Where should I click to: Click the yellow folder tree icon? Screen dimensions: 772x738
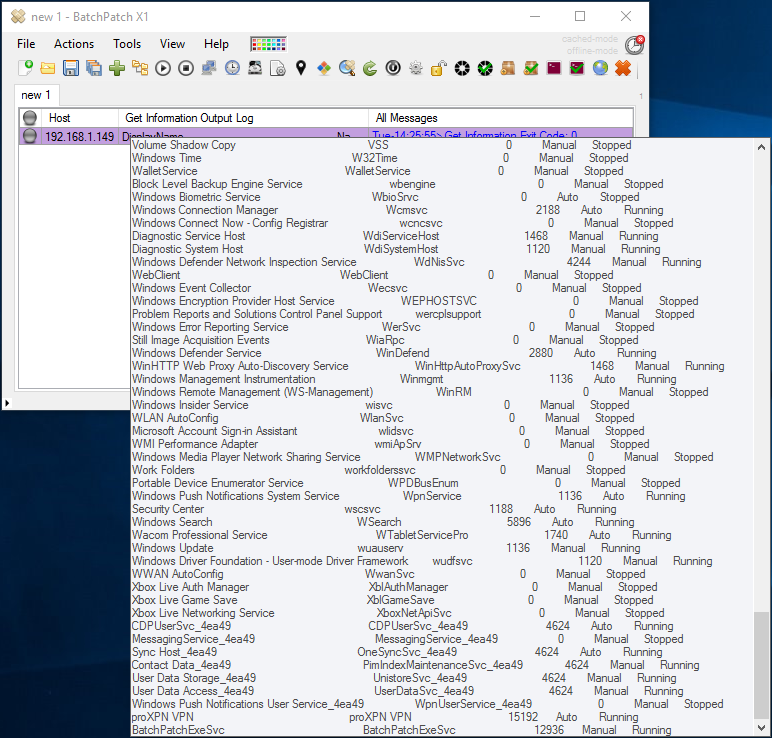pos(140,68)
